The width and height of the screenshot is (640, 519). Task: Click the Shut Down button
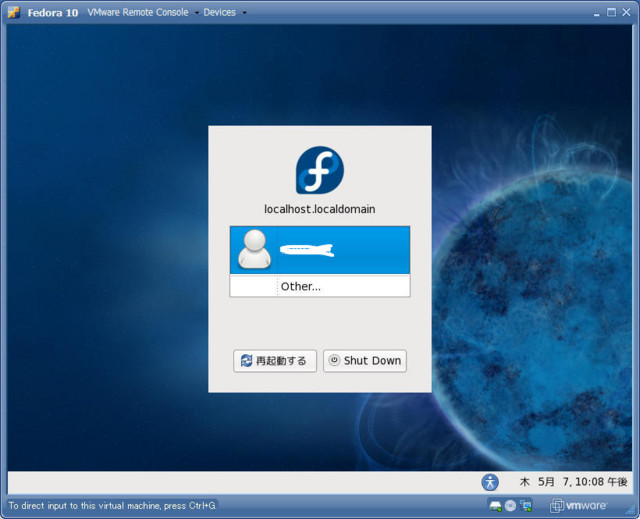pyautogui.click(x=365, y=361)
